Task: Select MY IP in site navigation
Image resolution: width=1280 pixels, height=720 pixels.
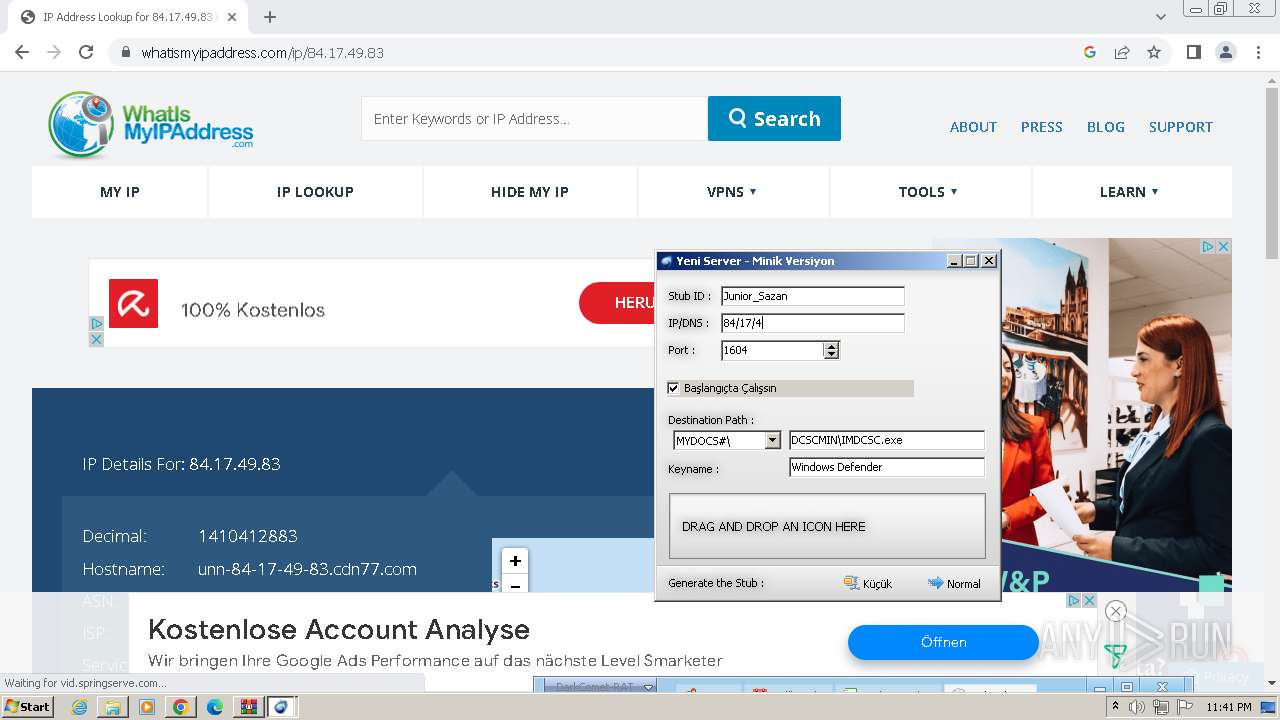Action: pyautogui.click(x=120, y=192)
